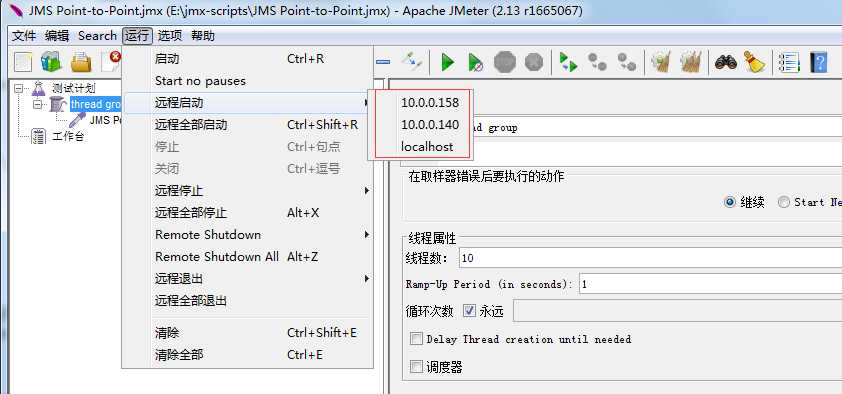Choose 启动 from the run menu
This screenshot has height=394, width=842.
pos(248,59)
